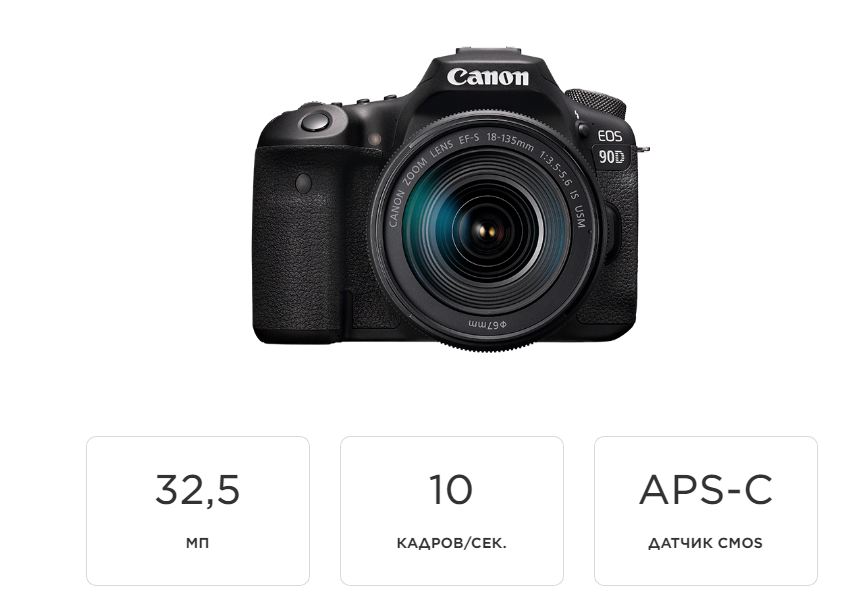
Task: Click the large number 10
Action: [451, 490]
